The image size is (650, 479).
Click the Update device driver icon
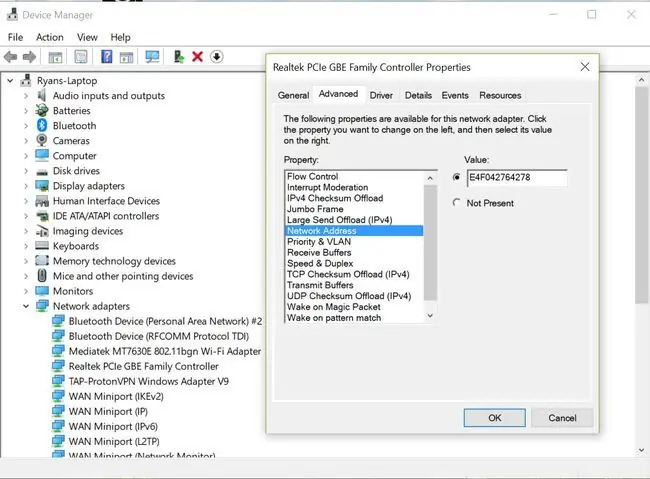click(179, 56)
